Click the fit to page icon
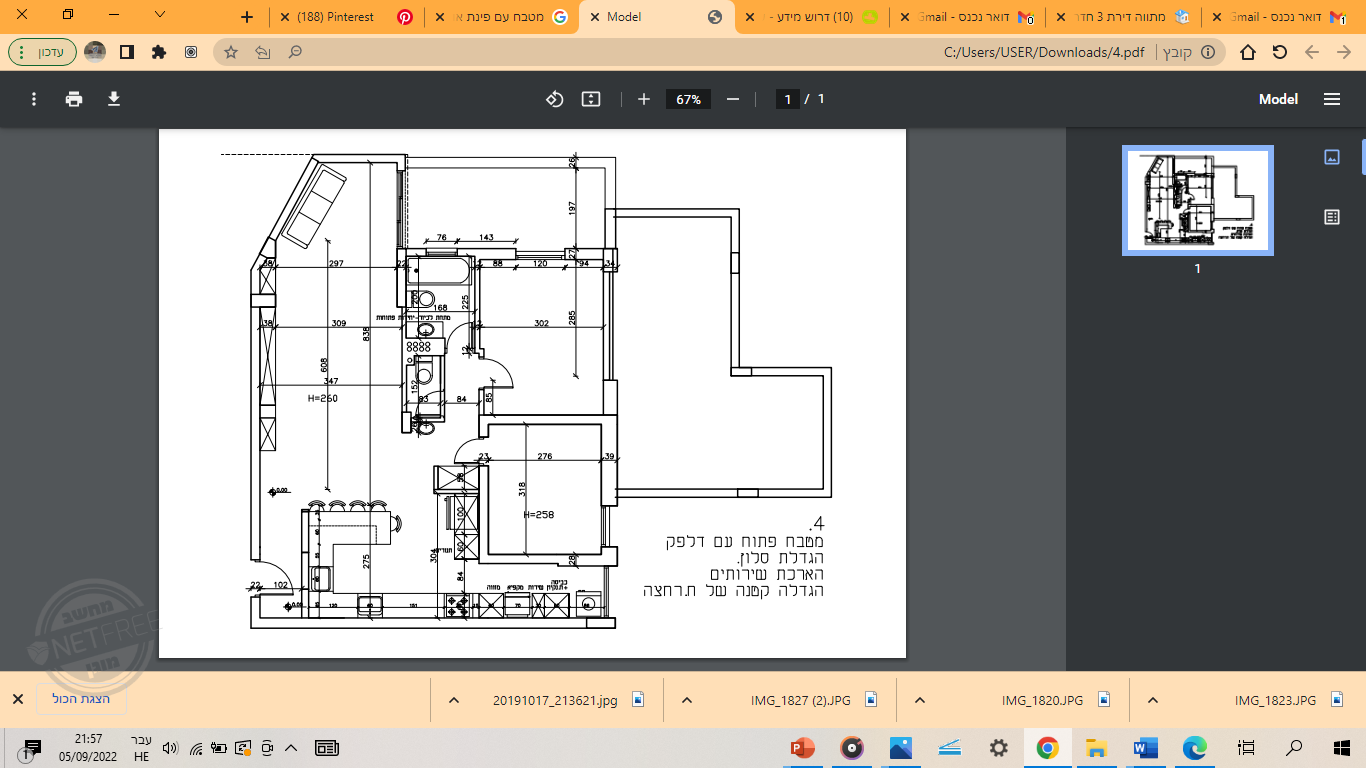 pos(590,99)
